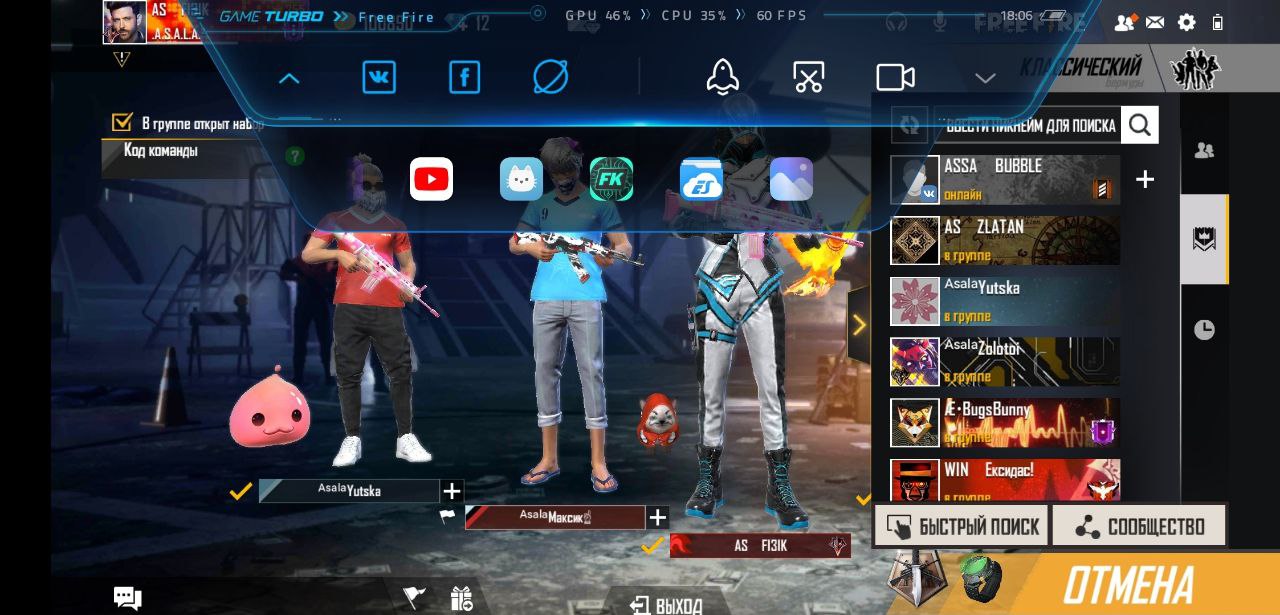
Task: Open Facebook shortcut in Game Turbo
Action: pos(464,77)
